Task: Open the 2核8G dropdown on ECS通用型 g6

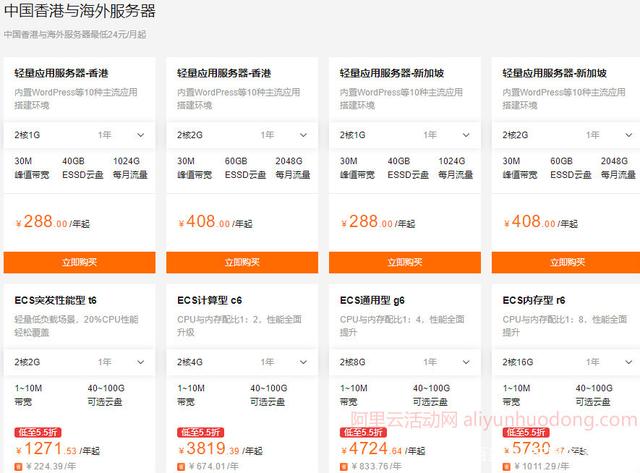Action: 405,362
